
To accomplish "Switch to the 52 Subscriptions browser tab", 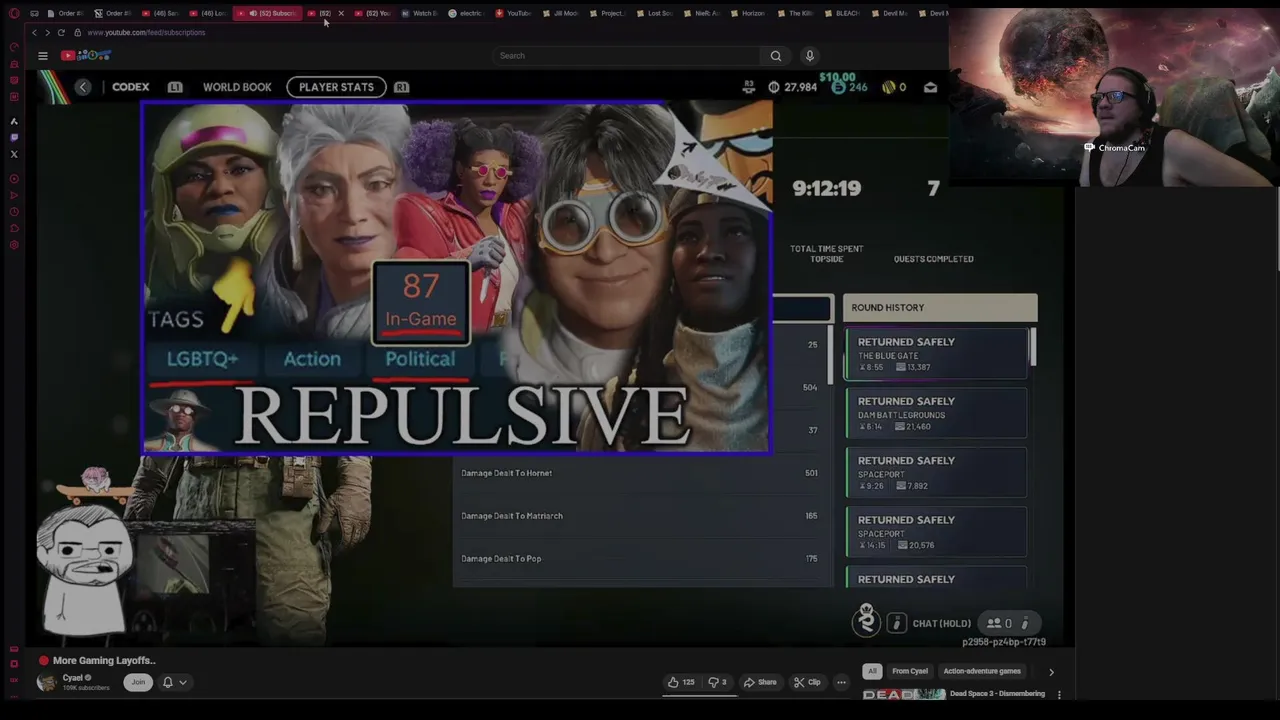I will click(x=268, y=13).
